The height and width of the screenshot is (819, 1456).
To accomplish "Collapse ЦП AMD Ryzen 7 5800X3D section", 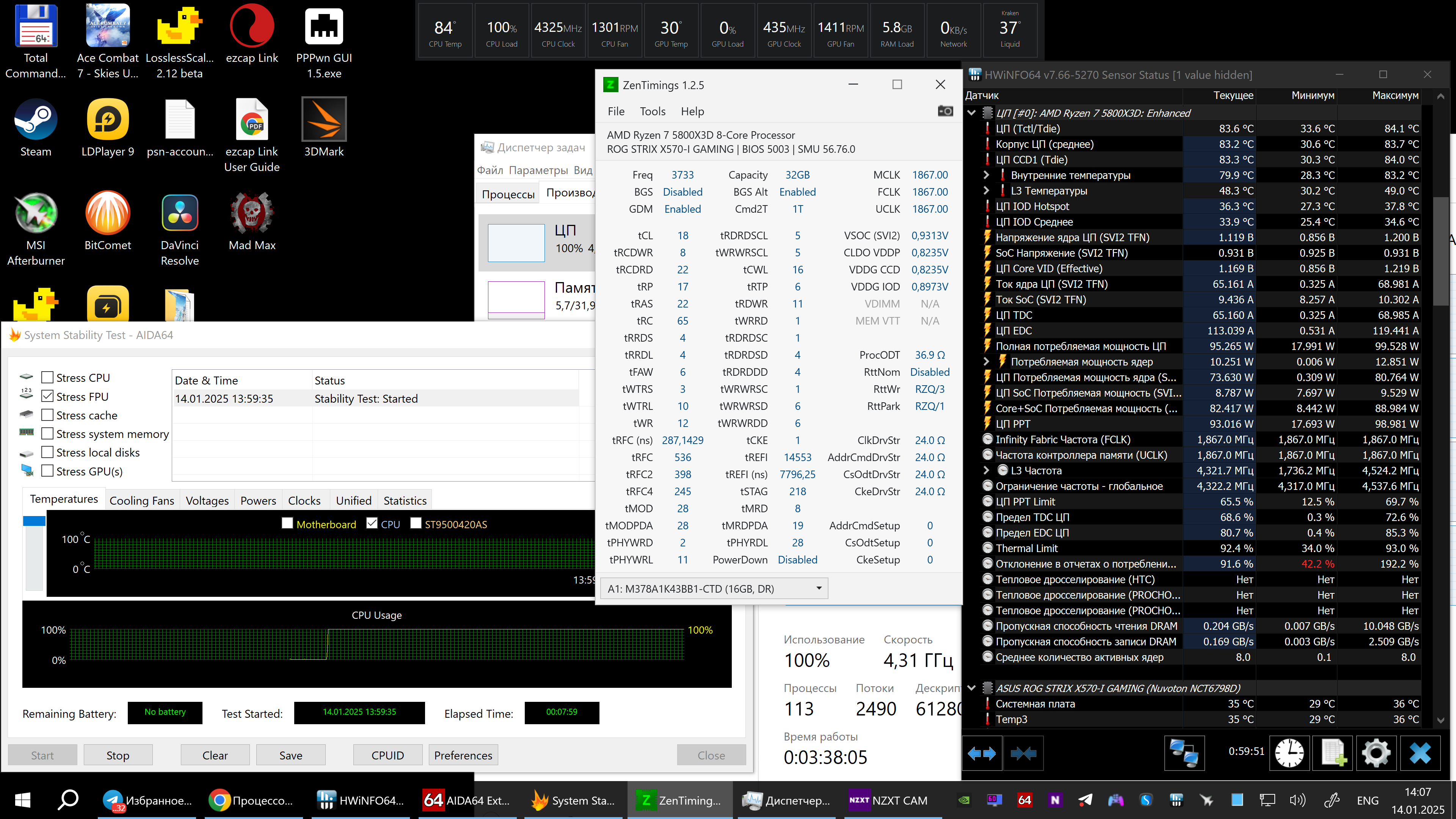I will [971, 113].
